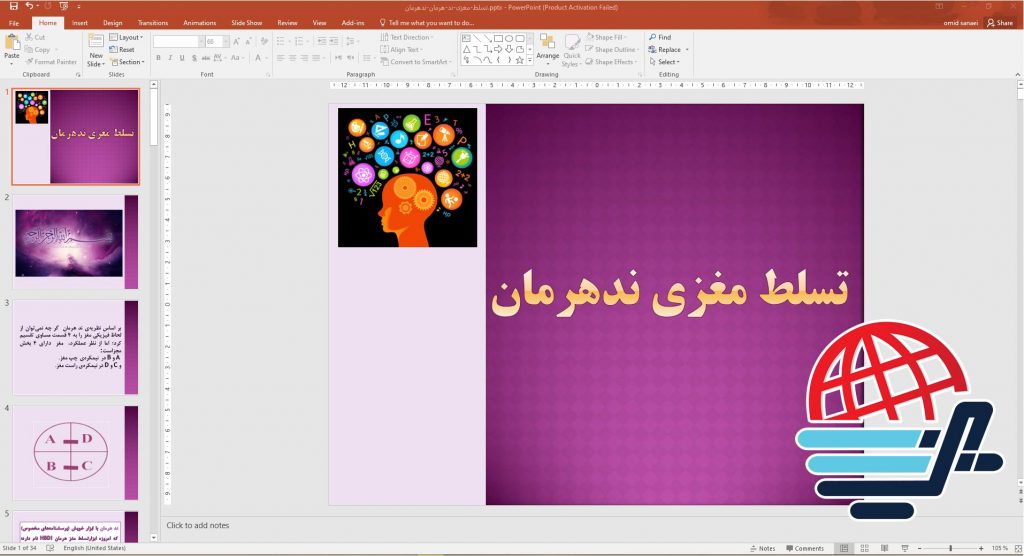
Task: Select the Rectangle shape in the shapes gallery
Action: pyautogui.click(x=498, y=39)
